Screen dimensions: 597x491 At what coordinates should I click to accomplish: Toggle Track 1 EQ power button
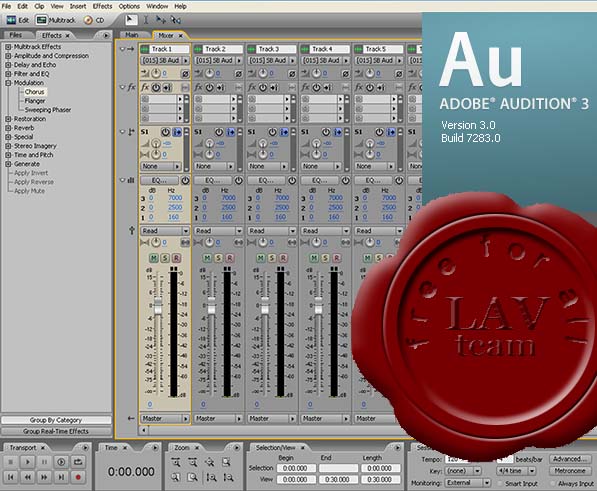[185, 180]
